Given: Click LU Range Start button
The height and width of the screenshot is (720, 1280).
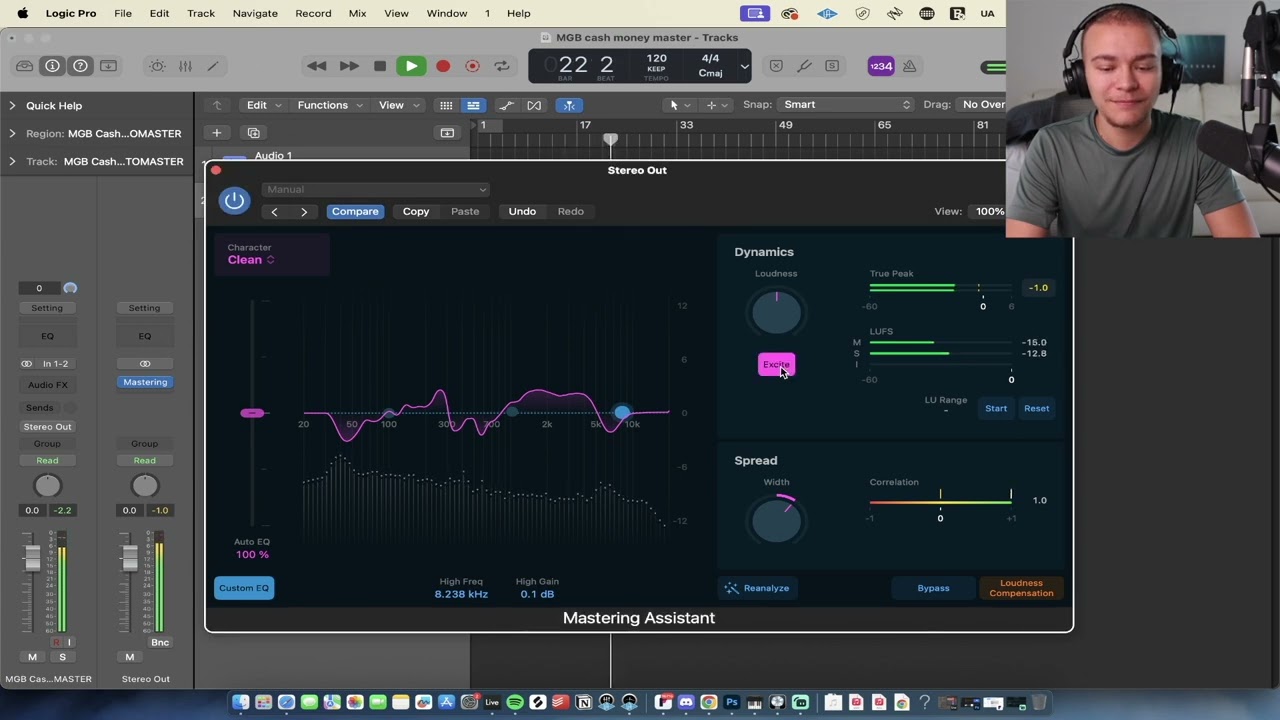Looking at the screenshot, I should coord(996,408).
